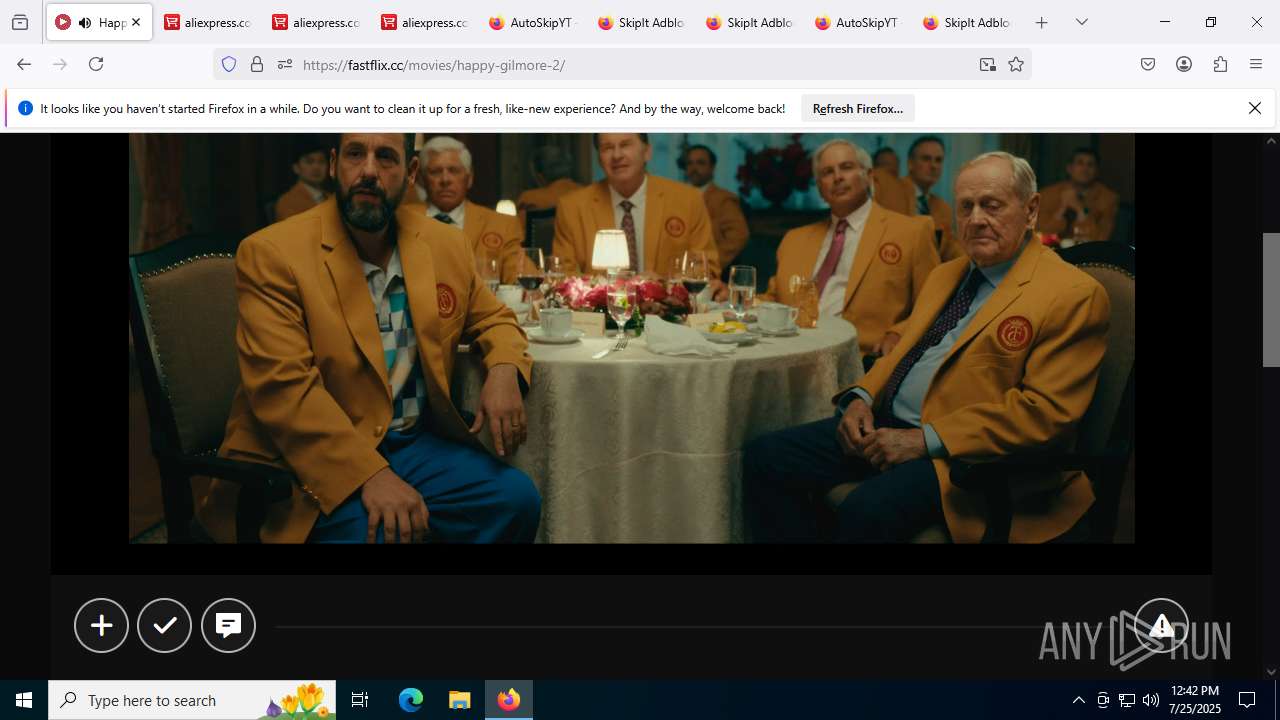Switch to first aliexpress tab
This screenshot has width=1280, height=720.
(x=208, y=22)
